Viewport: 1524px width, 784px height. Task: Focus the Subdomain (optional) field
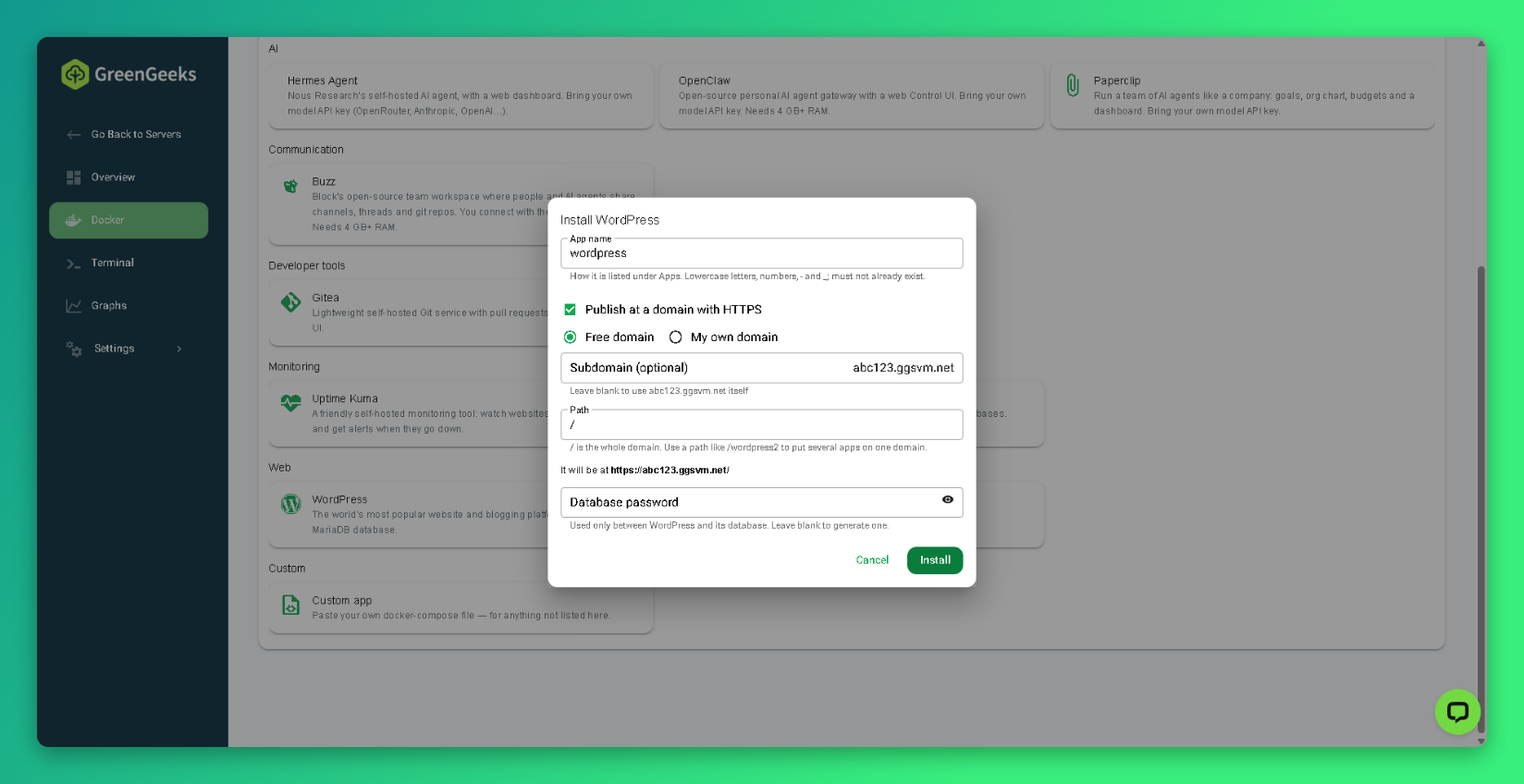pos(761,368)
